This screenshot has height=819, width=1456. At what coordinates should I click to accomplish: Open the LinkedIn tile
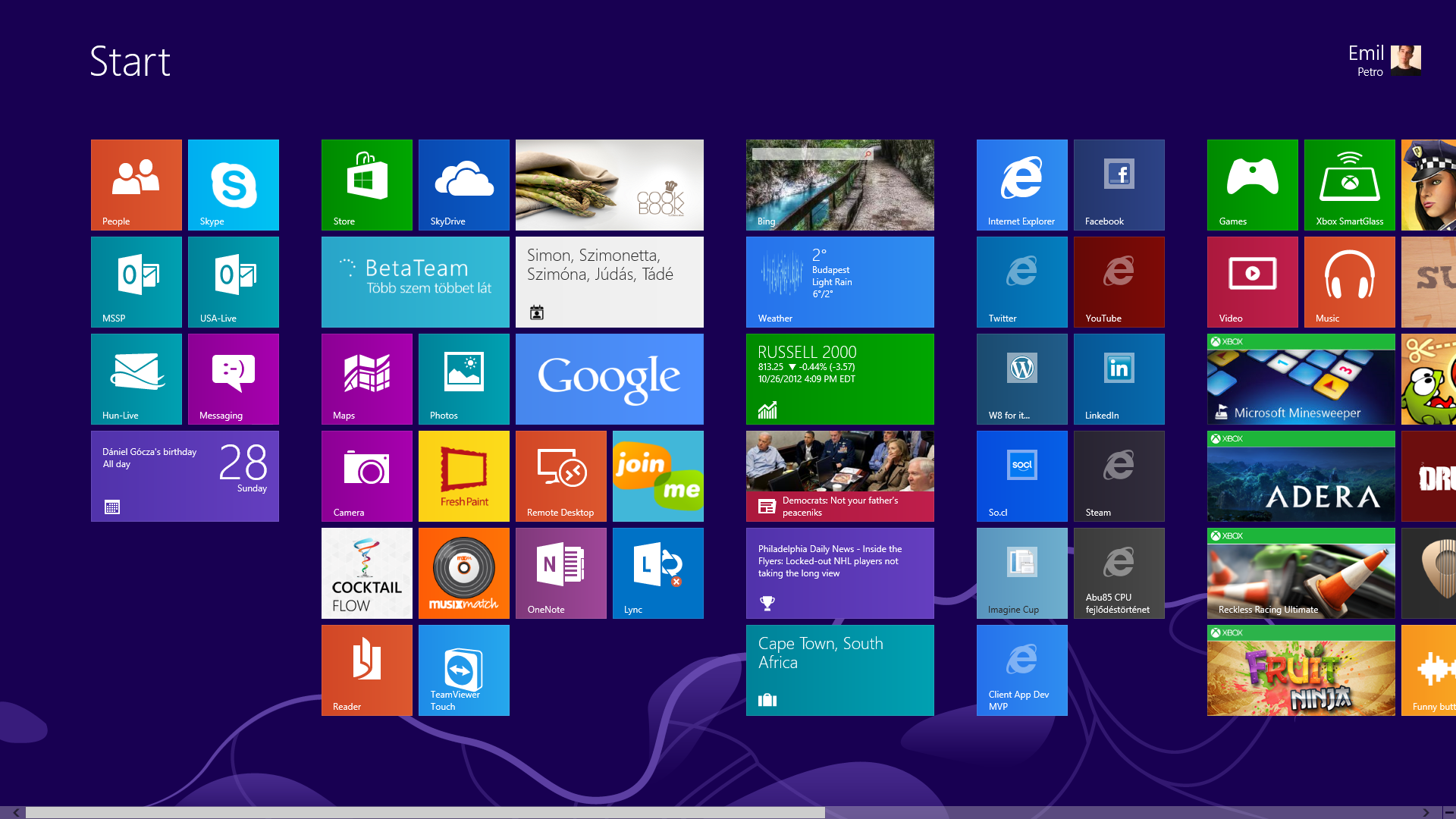(1119, 379)
